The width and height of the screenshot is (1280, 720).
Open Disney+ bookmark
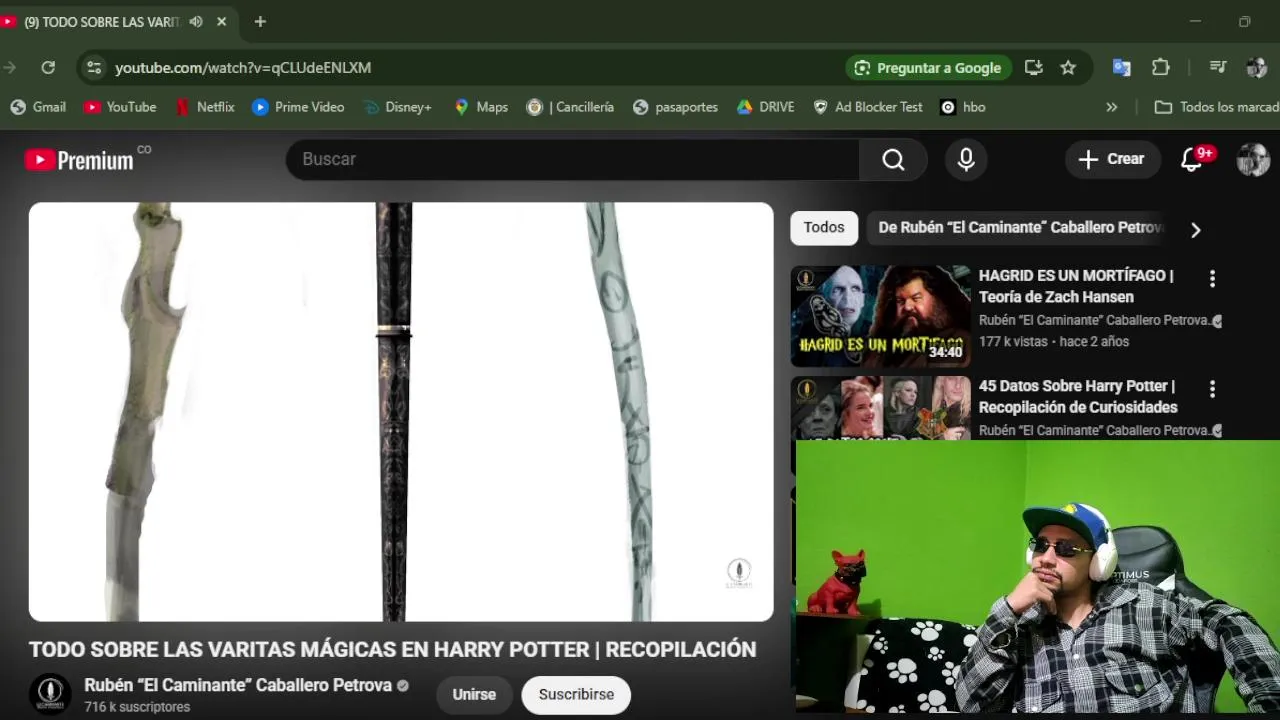coord(397,107)
